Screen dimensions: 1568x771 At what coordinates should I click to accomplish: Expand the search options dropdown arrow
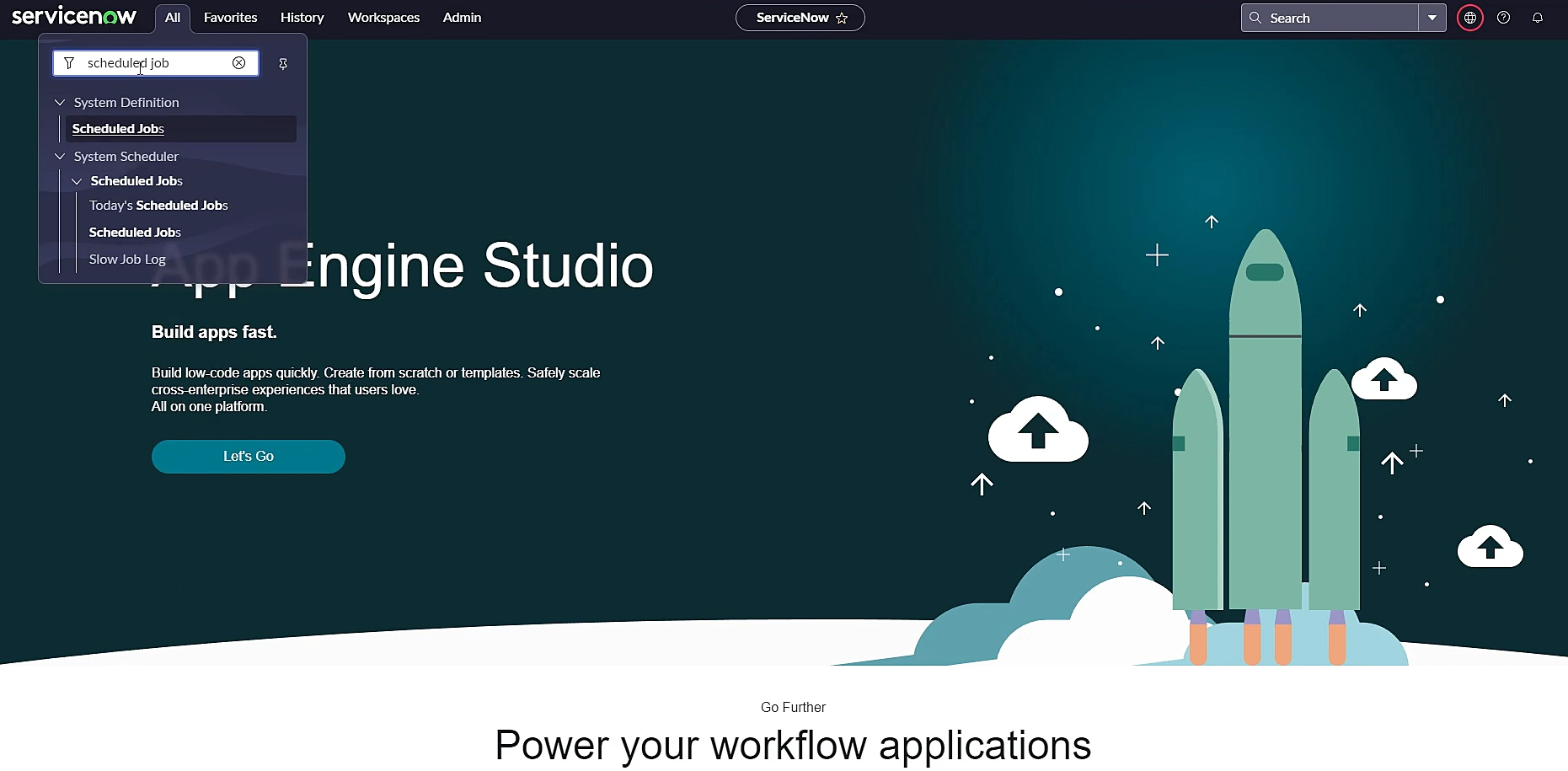pyautogui.click(x=1432, y=18)
